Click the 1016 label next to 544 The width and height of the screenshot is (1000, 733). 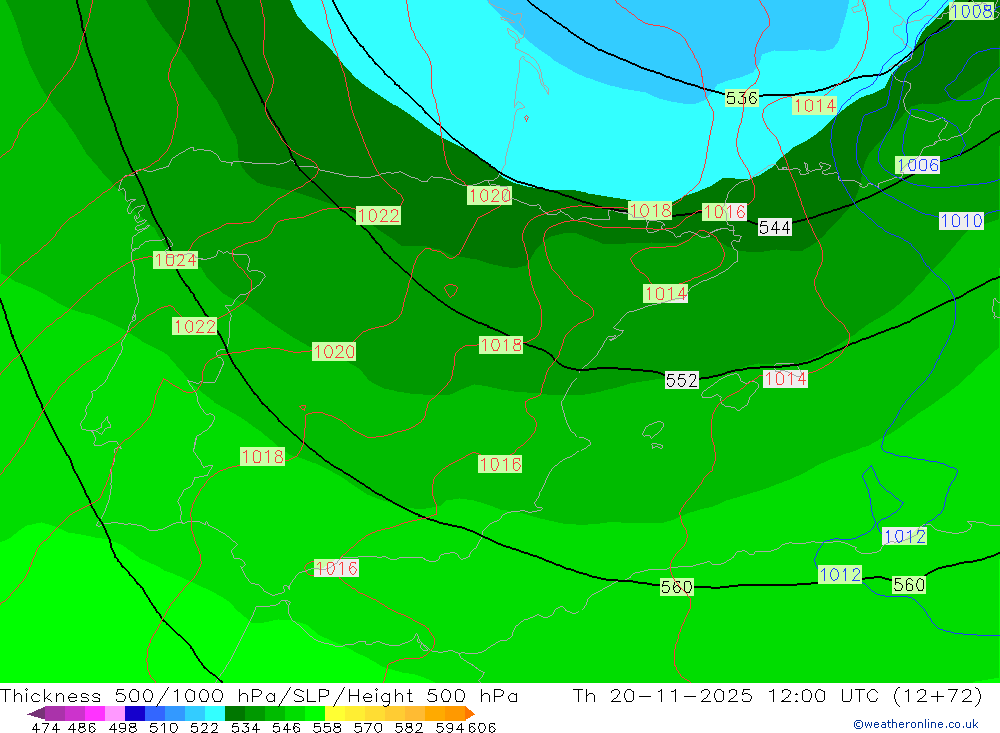click(x=724, y=211)
